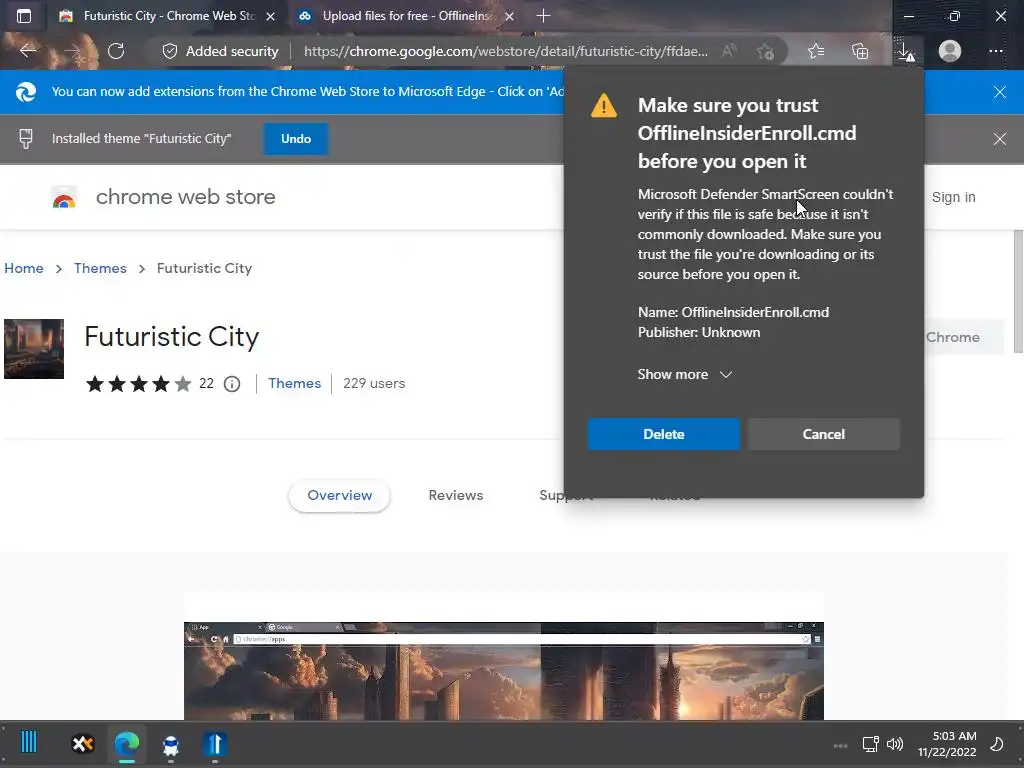
Task: Add this page to favorites
Action: pyautogui.click(x=766, y=51)
